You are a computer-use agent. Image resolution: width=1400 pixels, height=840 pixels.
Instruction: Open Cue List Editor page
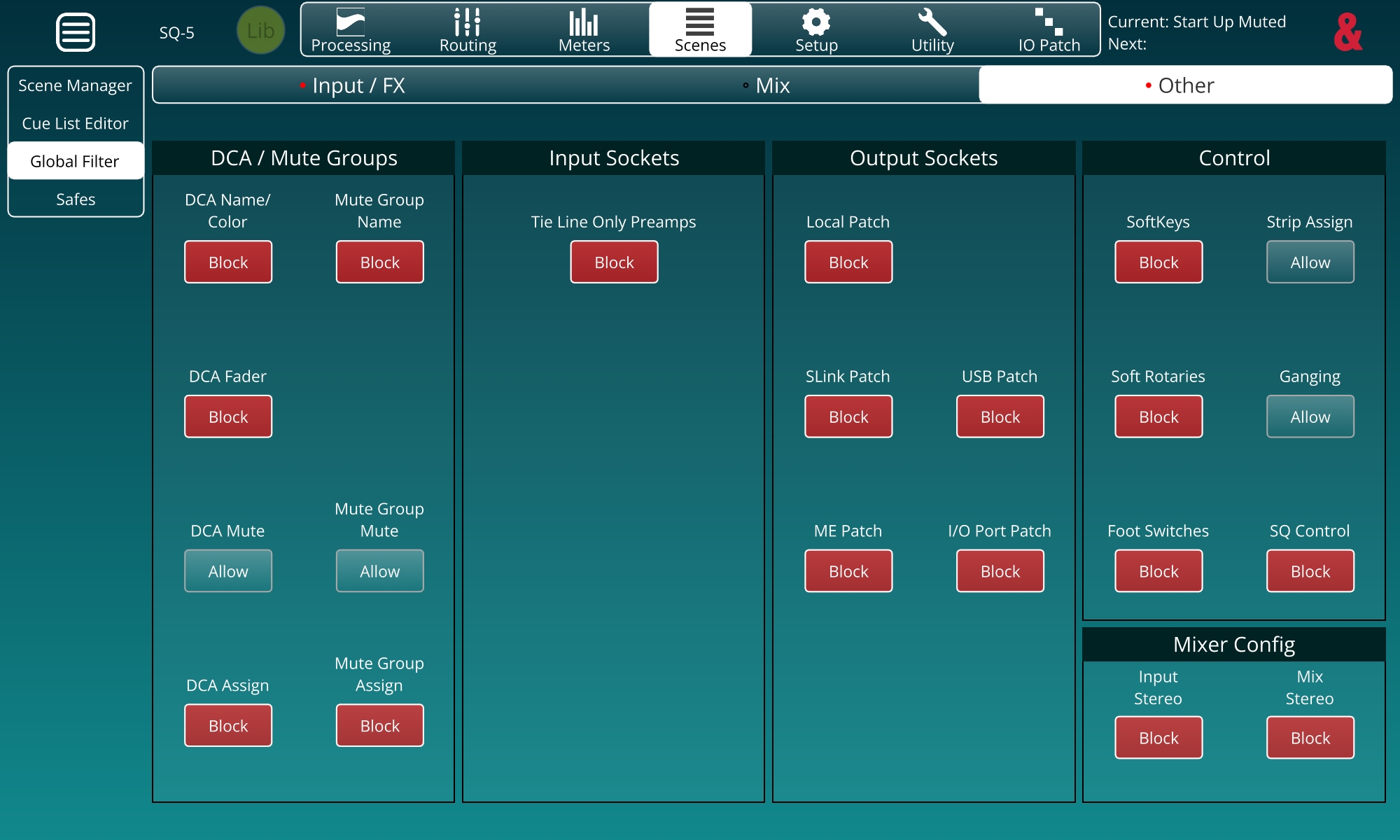(x=75, y=123)
